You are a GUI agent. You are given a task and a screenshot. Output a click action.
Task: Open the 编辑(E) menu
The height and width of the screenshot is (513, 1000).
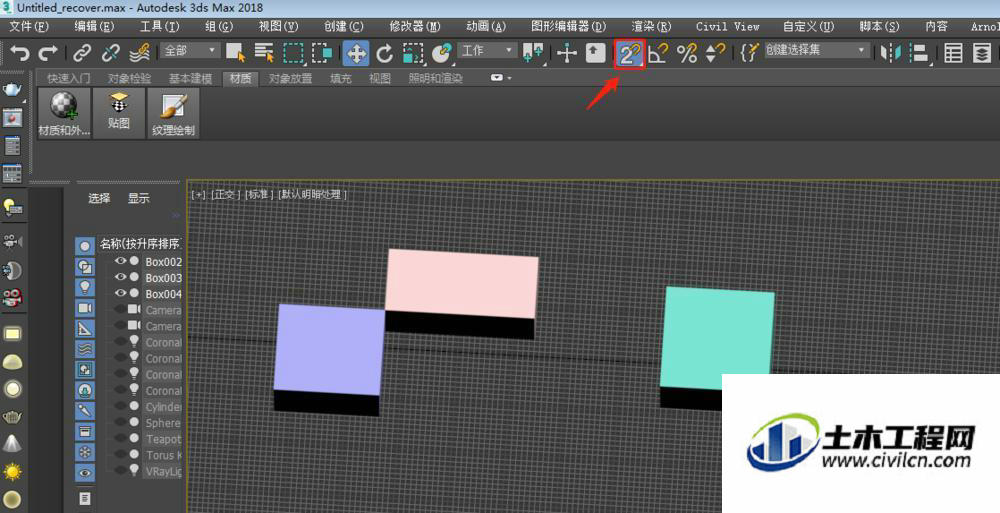[x=94, y=26]
